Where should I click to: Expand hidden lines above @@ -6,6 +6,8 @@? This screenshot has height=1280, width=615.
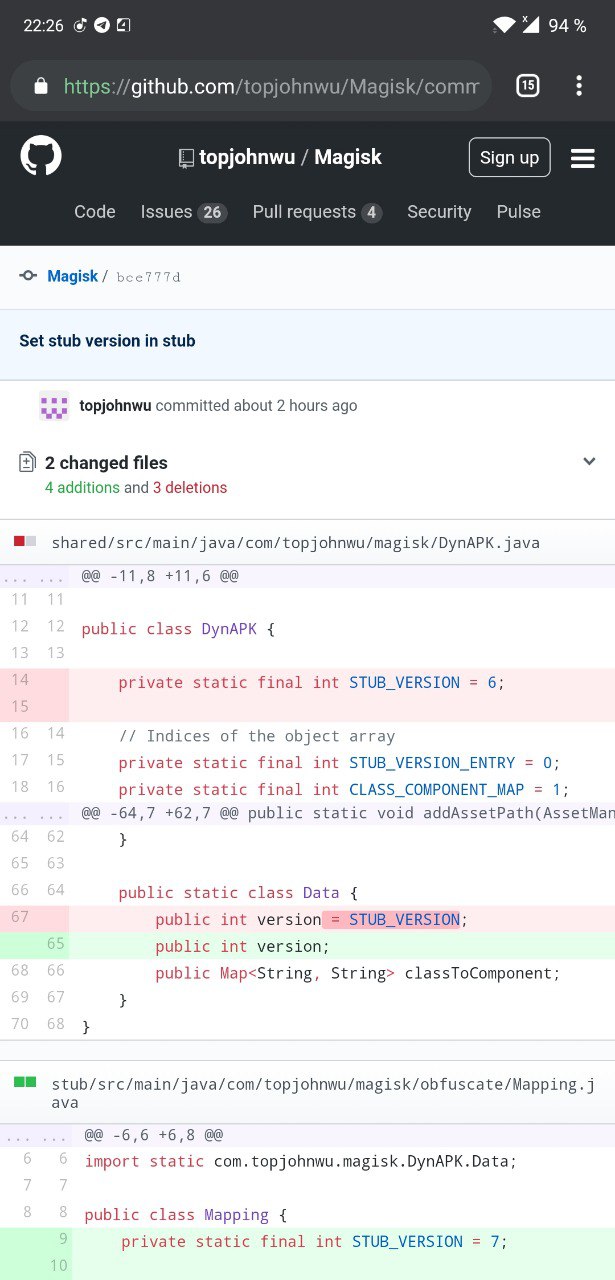point(35,1135)
